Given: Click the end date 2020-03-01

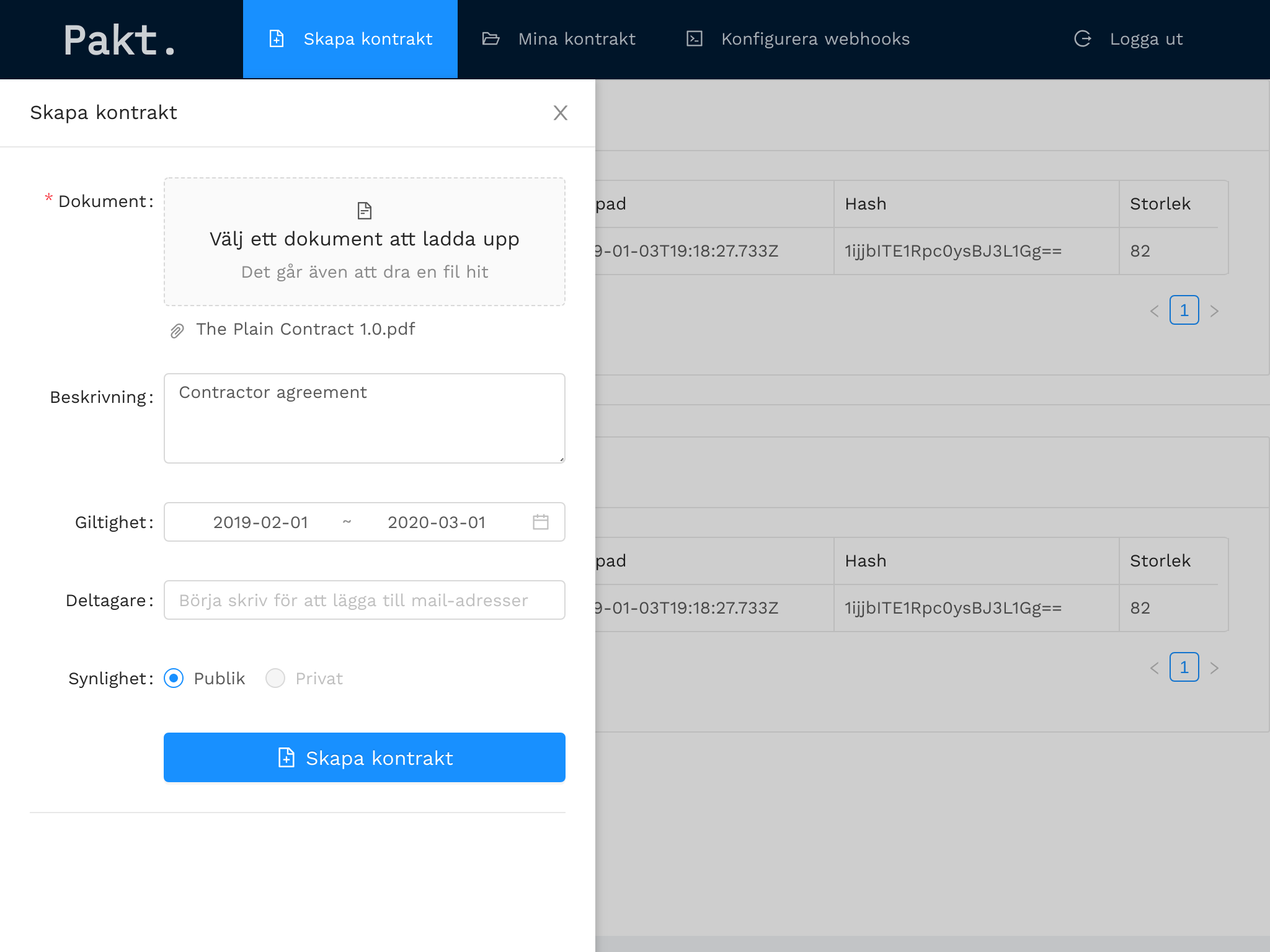Looking at the screenshot, I should pyautogui.click(x=436, y=522).
